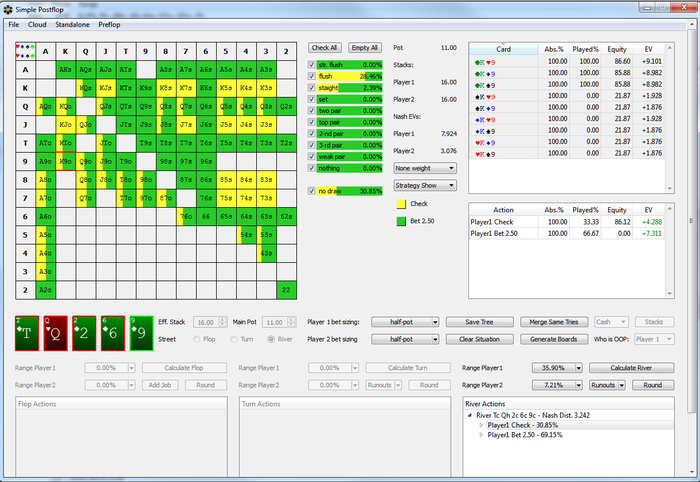The image size is (700, 482).
Task: Toggle the no draw checkbox
Action: [312, 191]
